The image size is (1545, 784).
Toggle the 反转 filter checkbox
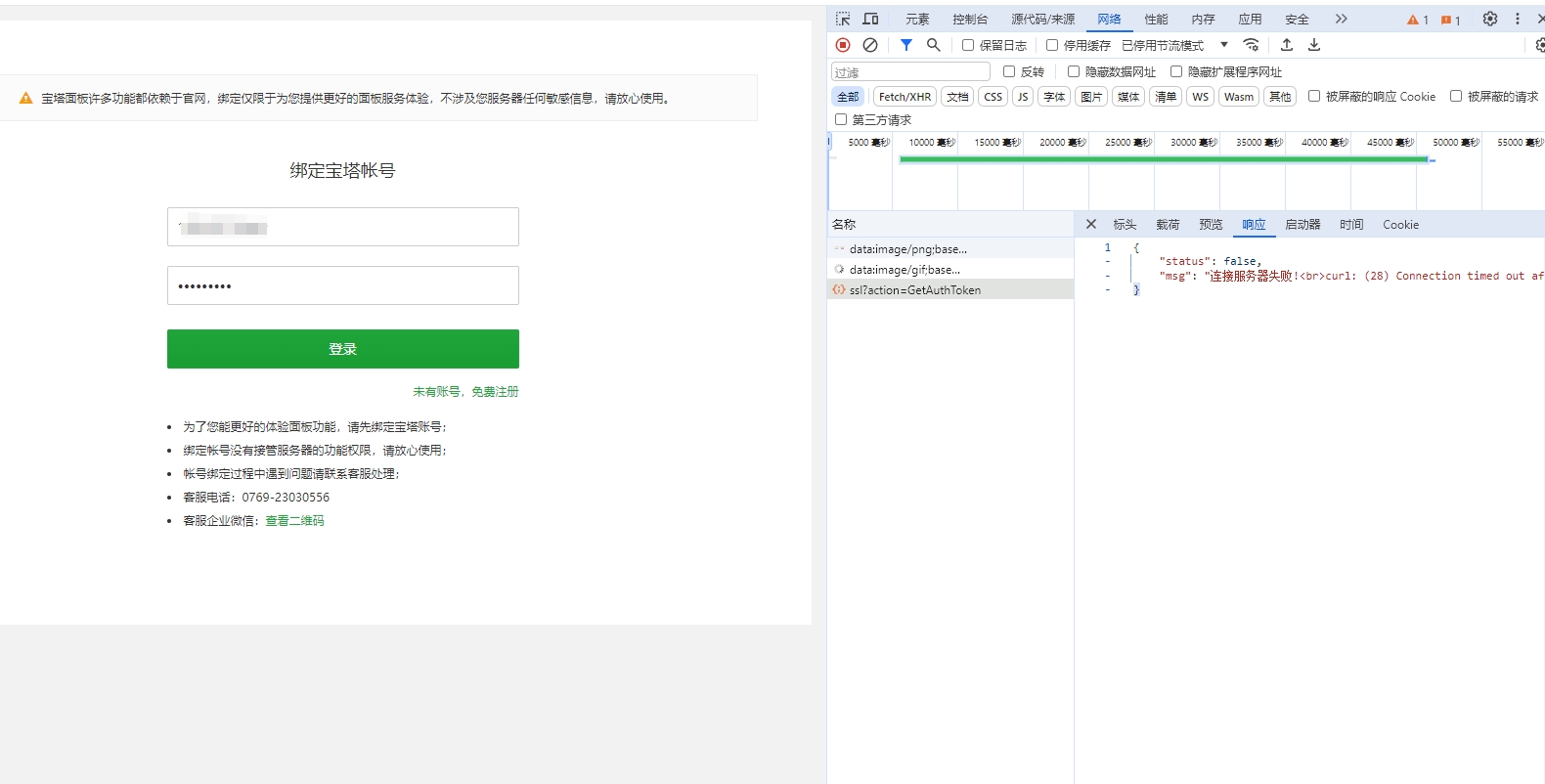click(x=1009, y=71)
